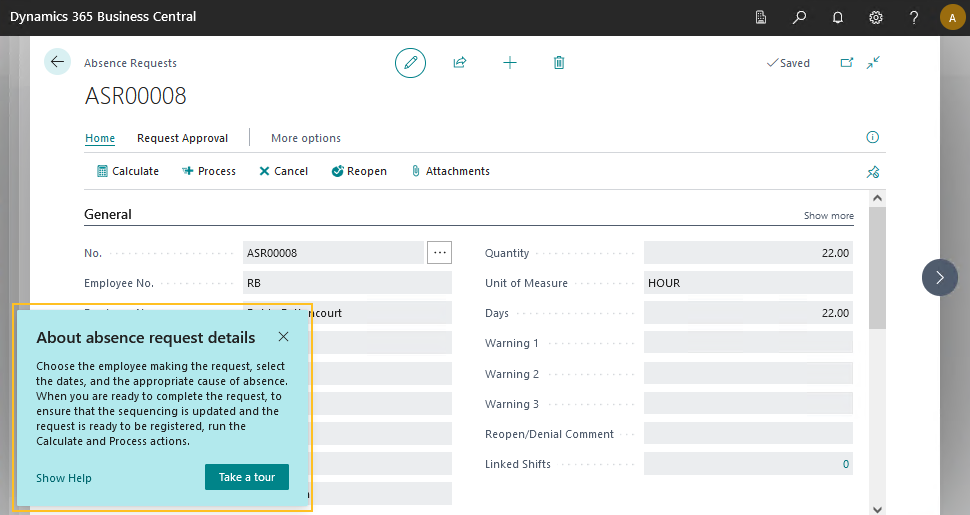Open record in new window icon
This screenshot has width=970, height=515.
pos(847,62)
